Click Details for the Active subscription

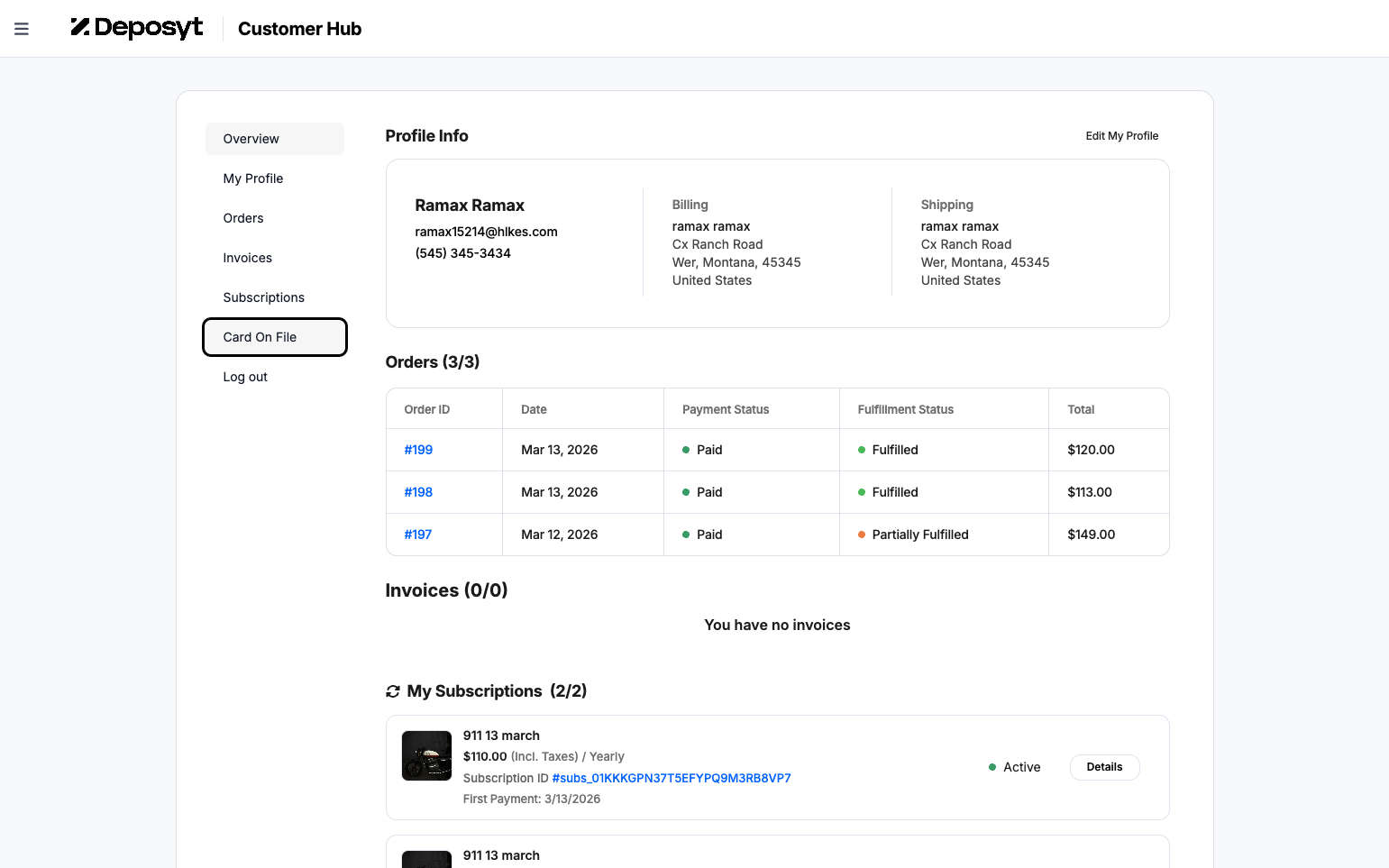tap(1104, 767)
